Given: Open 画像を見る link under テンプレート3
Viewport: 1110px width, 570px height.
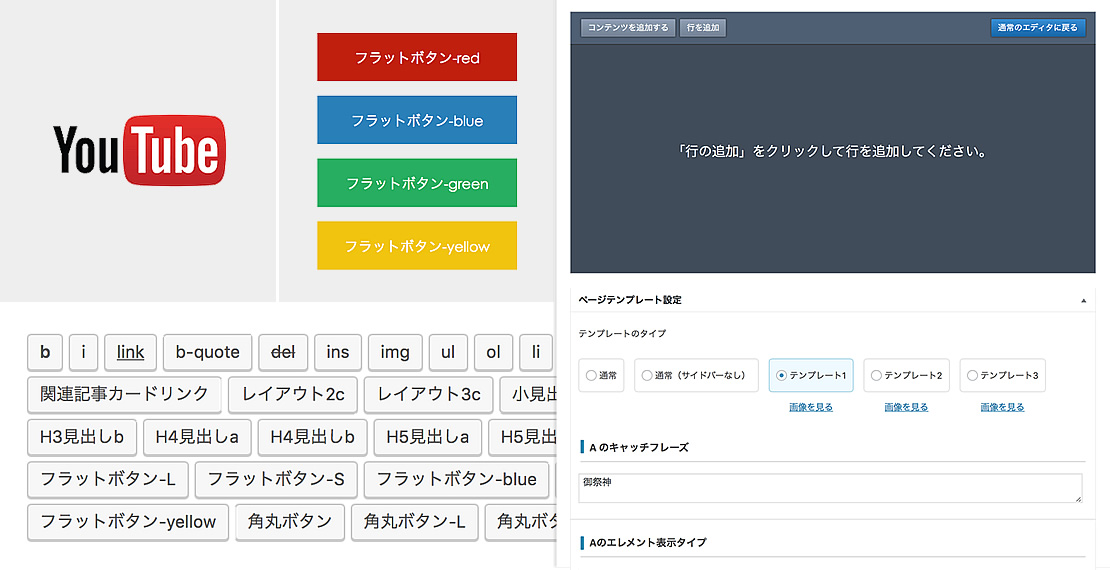Looking at the screenshot, I should (1002, 407).
